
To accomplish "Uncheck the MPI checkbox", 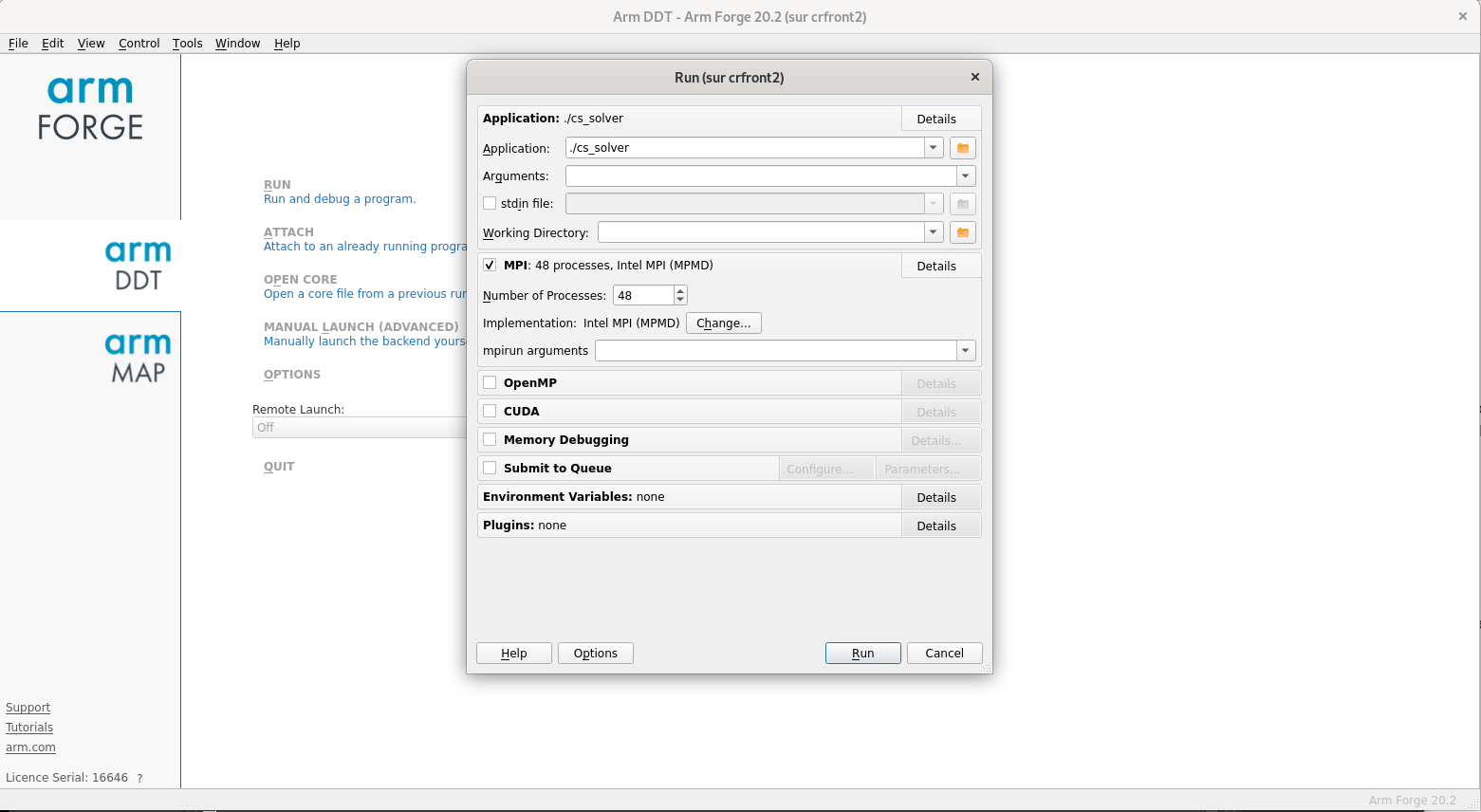I will click(x=490, y=266).
